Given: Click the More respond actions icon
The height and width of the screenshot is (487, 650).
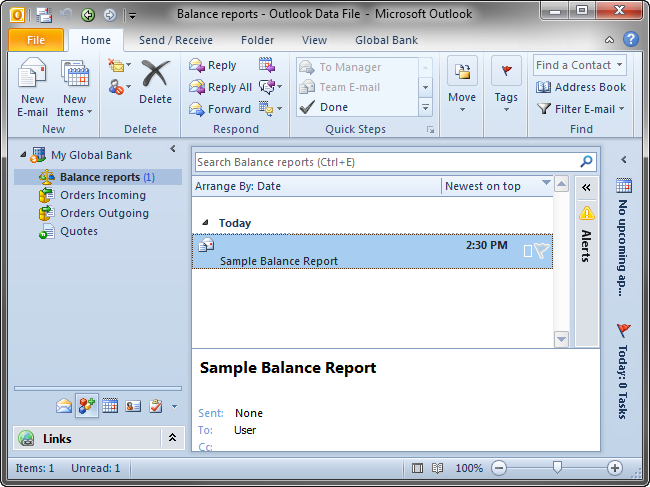Looking at the screenshot, I should [266, 109].
